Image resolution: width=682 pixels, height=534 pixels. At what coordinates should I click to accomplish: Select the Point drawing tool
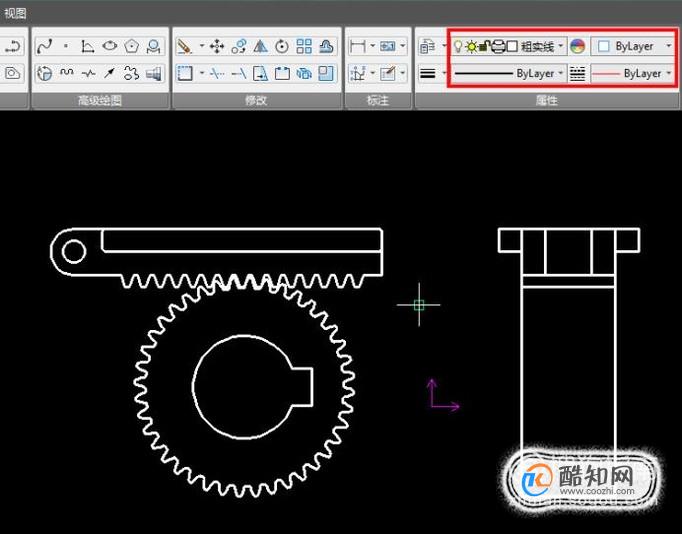tap(66, 46)
